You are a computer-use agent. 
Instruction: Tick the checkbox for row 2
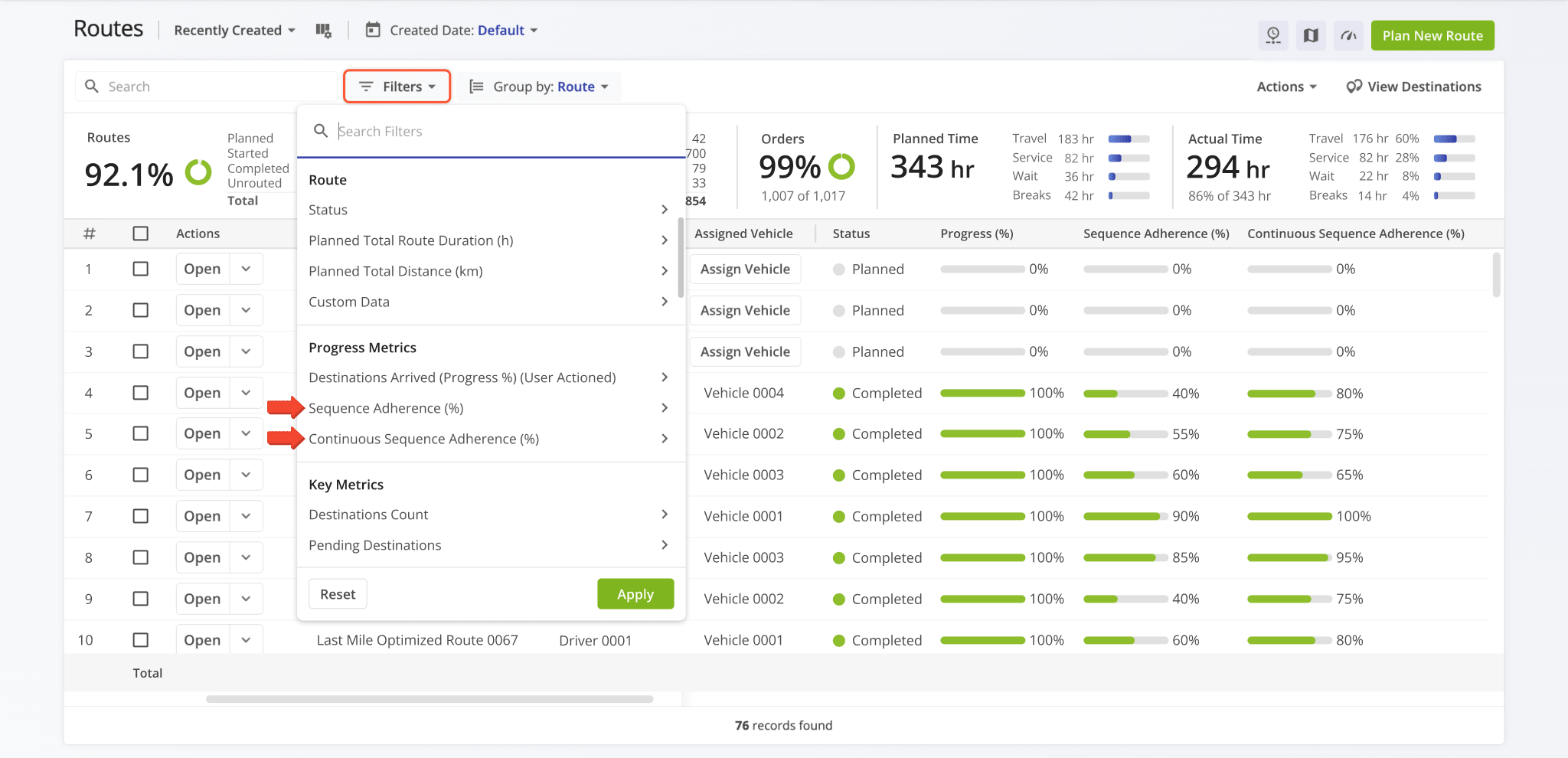pos(140,310)
